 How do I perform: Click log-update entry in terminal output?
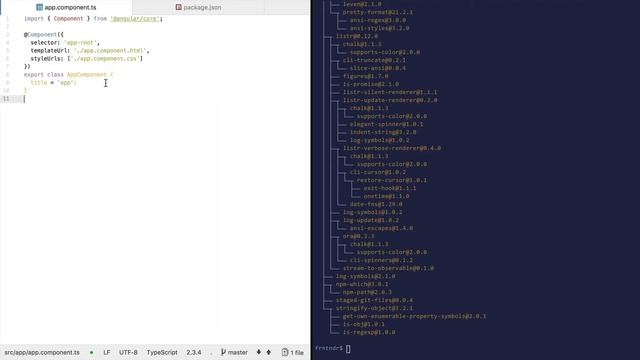tap(371, 220)
